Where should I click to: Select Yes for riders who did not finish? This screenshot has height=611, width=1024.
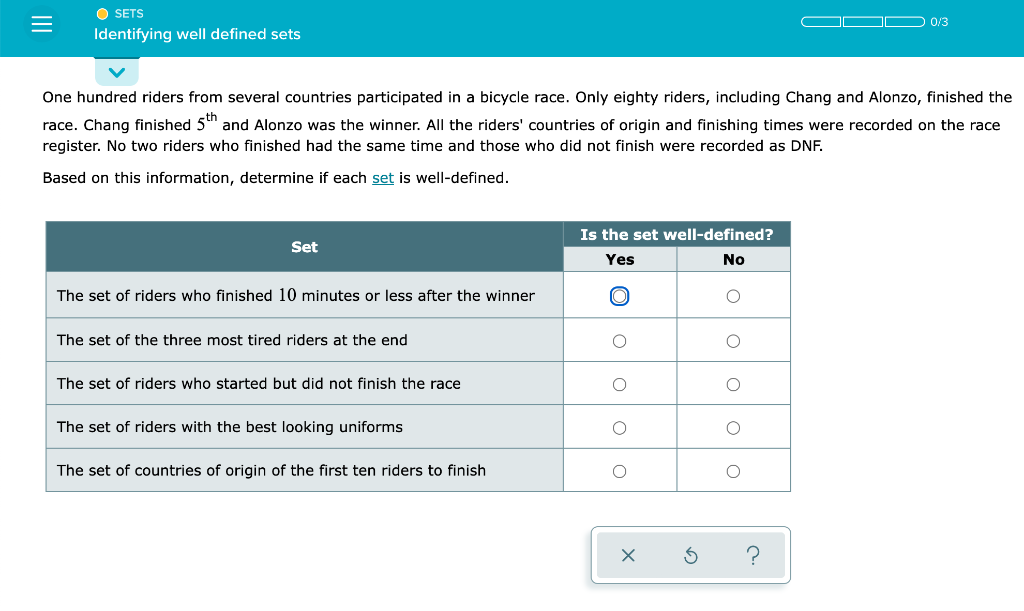click(x=620, y=383)
